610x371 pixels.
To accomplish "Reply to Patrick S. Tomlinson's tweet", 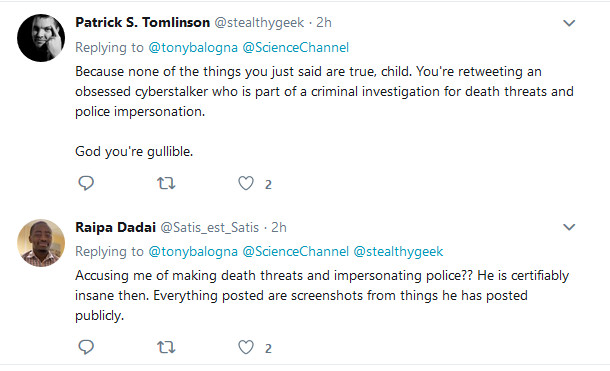I will coord(86,183).
